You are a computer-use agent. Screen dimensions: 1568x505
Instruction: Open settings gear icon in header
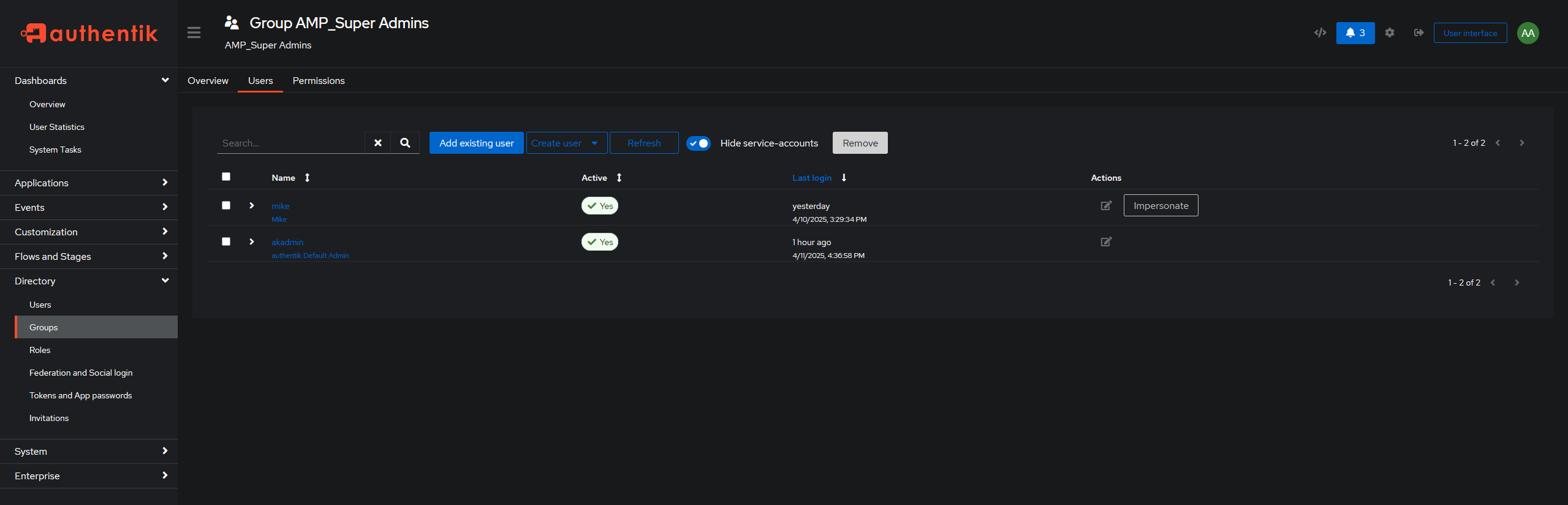[1389, 33]
